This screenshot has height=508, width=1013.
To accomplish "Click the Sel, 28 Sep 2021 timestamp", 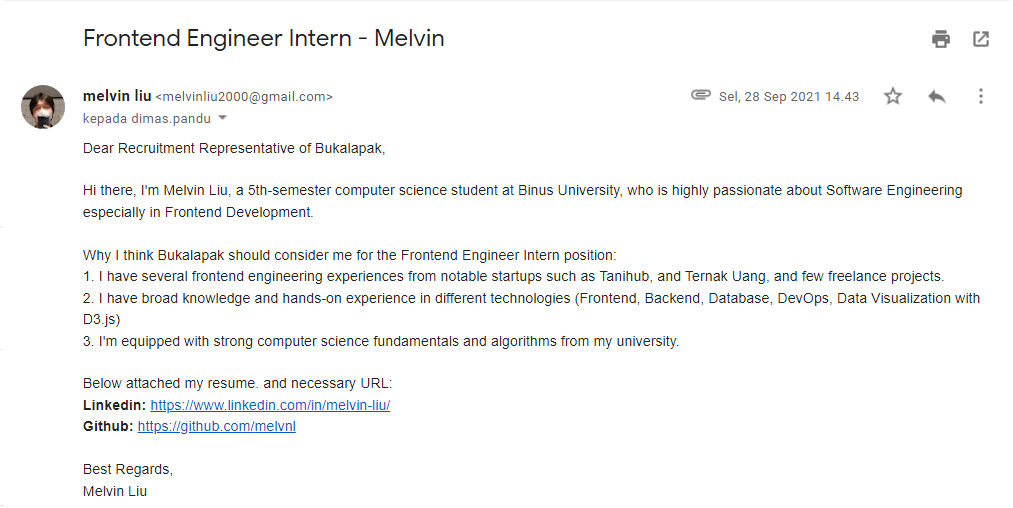I will 789,97.
